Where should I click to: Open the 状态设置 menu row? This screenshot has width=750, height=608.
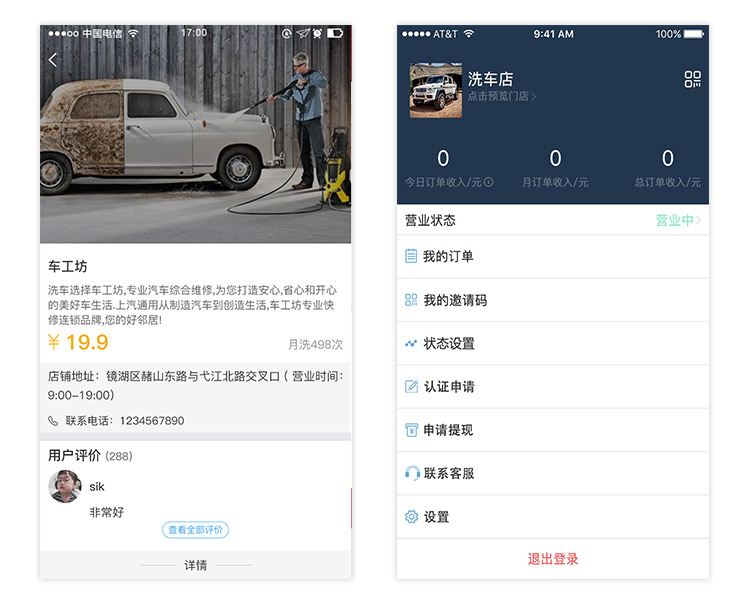(553, 343)
